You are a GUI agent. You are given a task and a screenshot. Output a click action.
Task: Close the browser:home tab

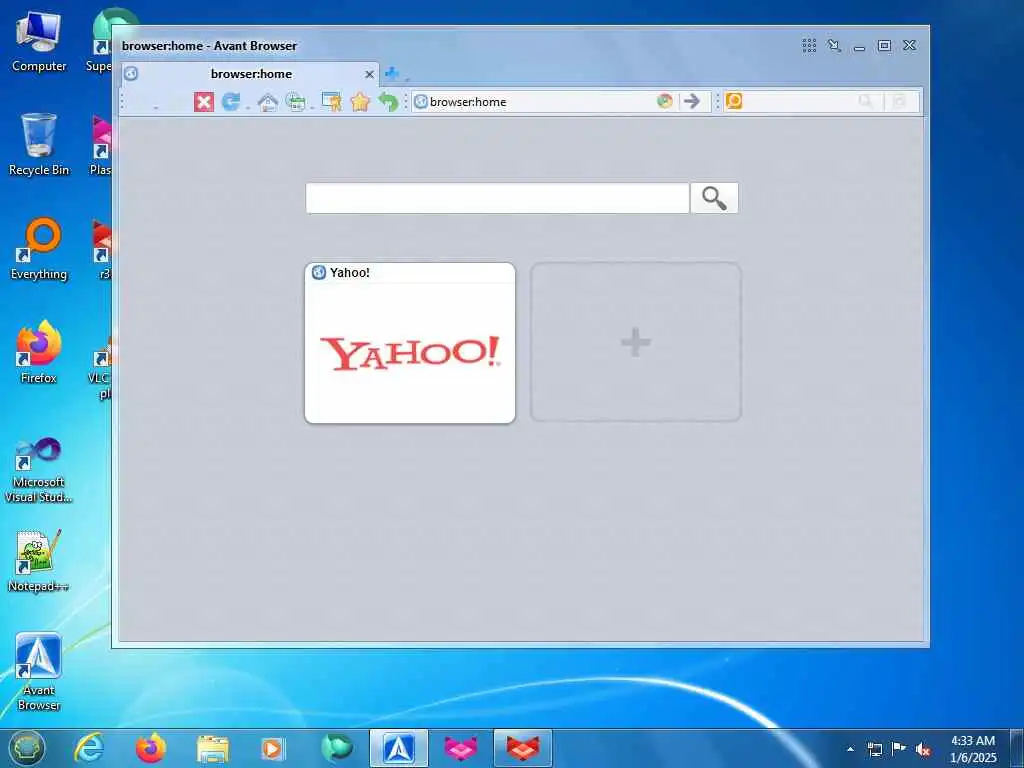[369, 74]
